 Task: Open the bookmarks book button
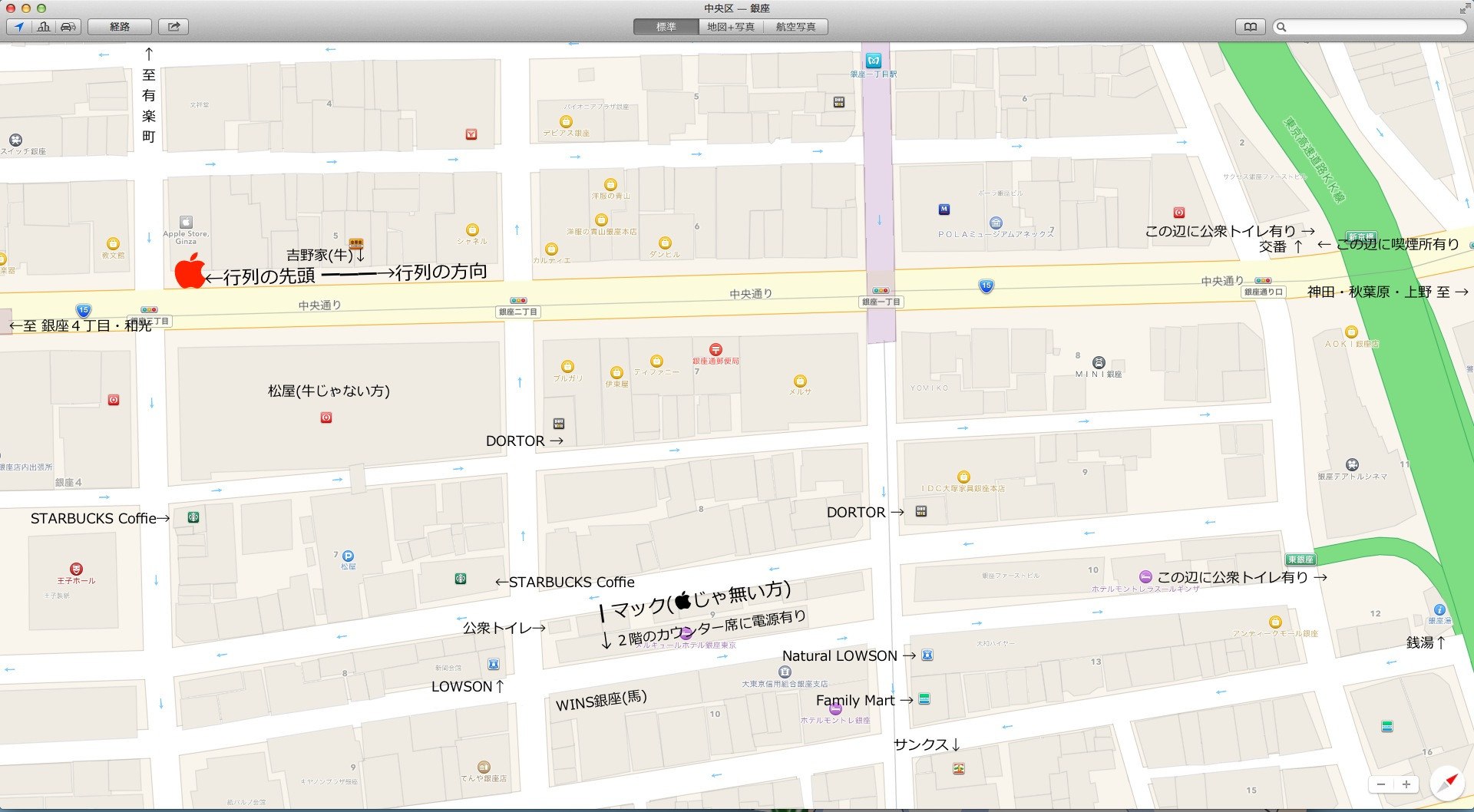click(1251, 27)
